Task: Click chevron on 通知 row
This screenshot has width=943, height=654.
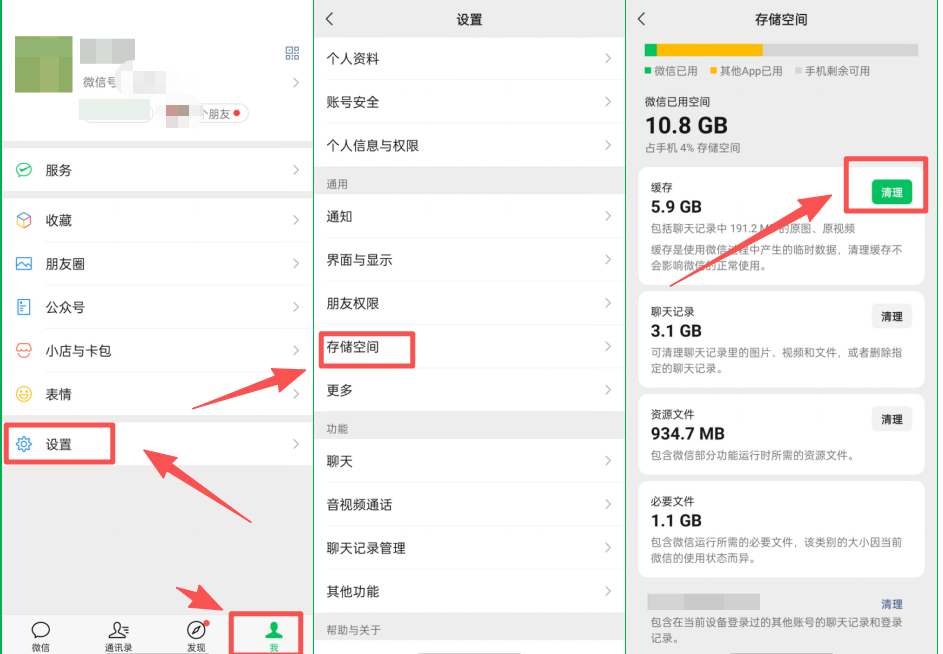Action: (608, 216)
